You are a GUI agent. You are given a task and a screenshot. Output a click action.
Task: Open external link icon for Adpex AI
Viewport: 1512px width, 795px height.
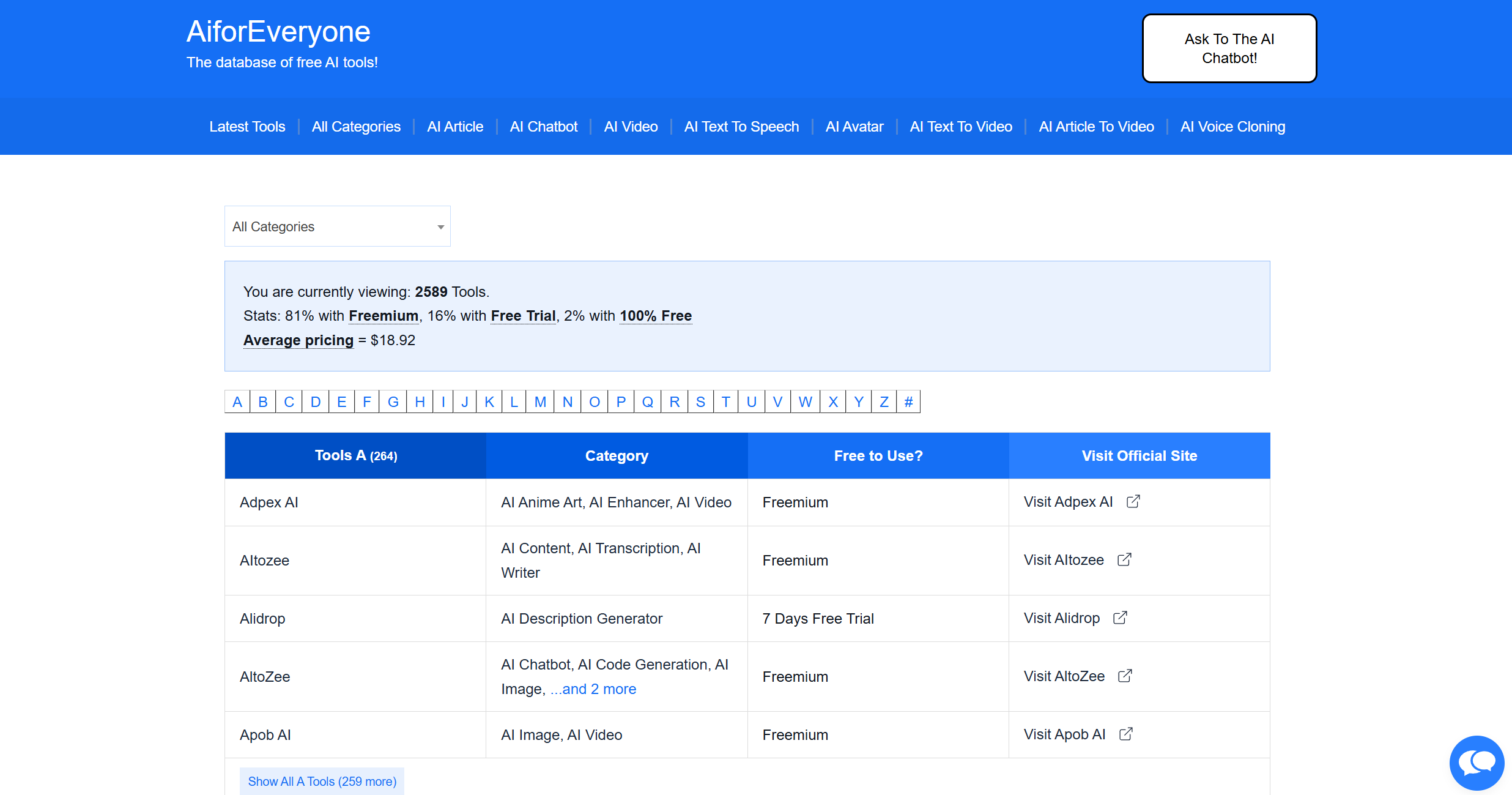tap(1133, 501)
